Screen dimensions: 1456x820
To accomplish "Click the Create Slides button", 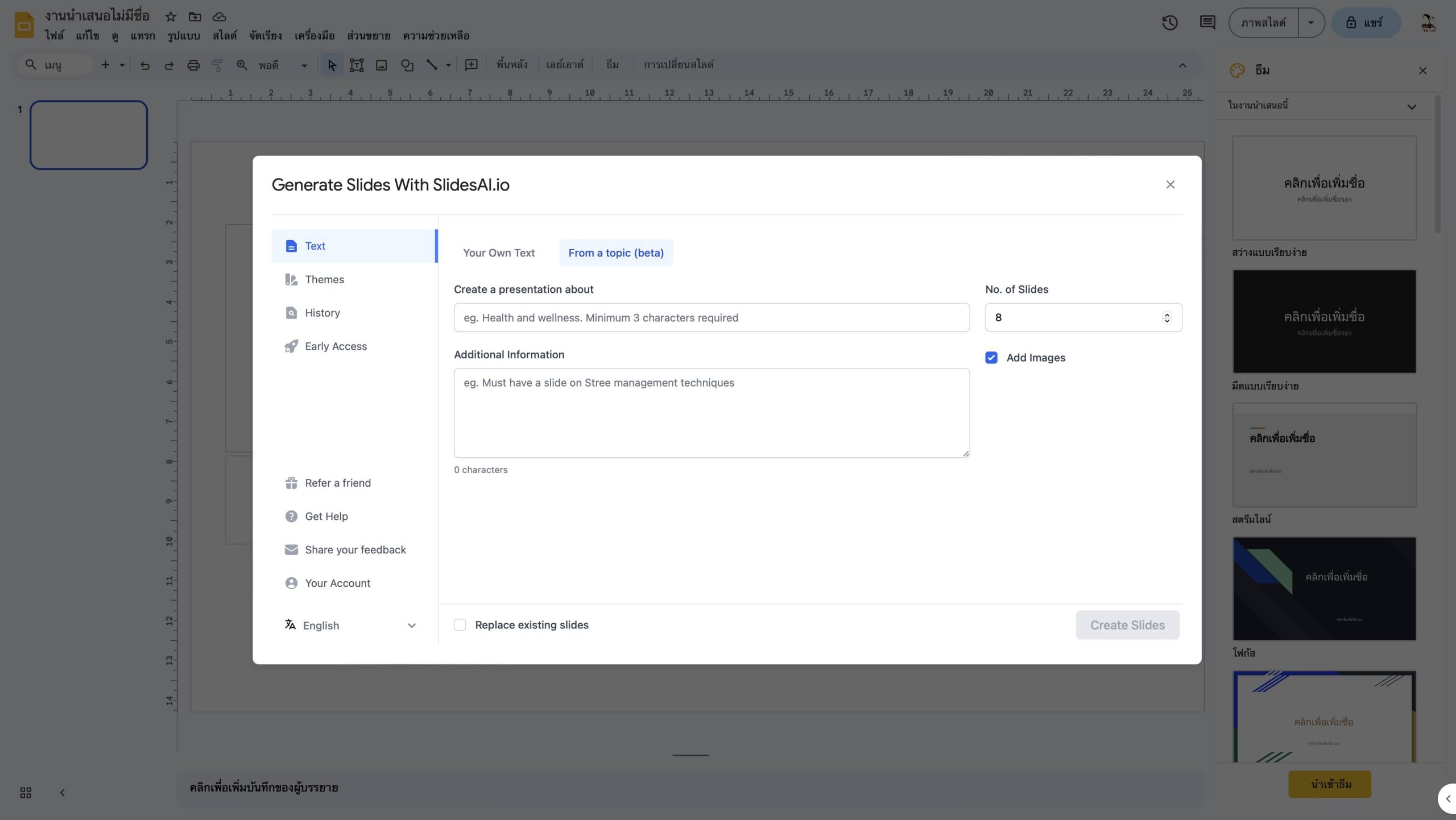I will tap(1127, 625).
